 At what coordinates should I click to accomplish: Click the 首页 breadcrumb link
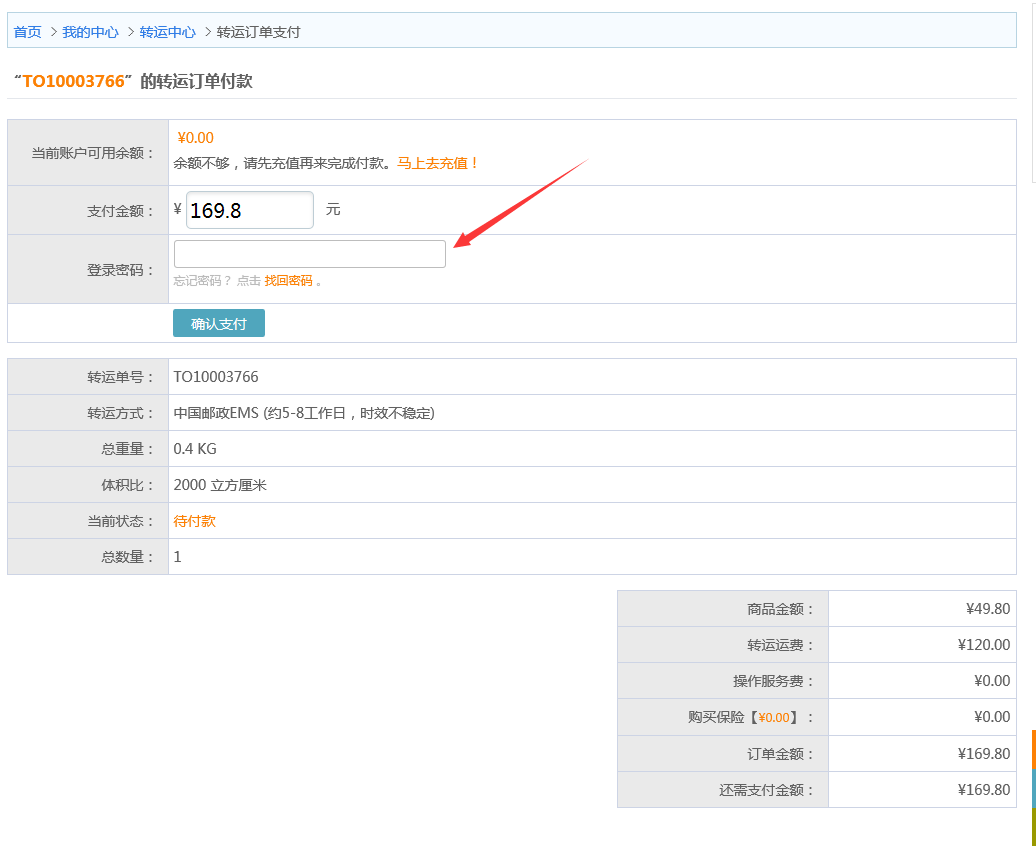tap(27, 32)
